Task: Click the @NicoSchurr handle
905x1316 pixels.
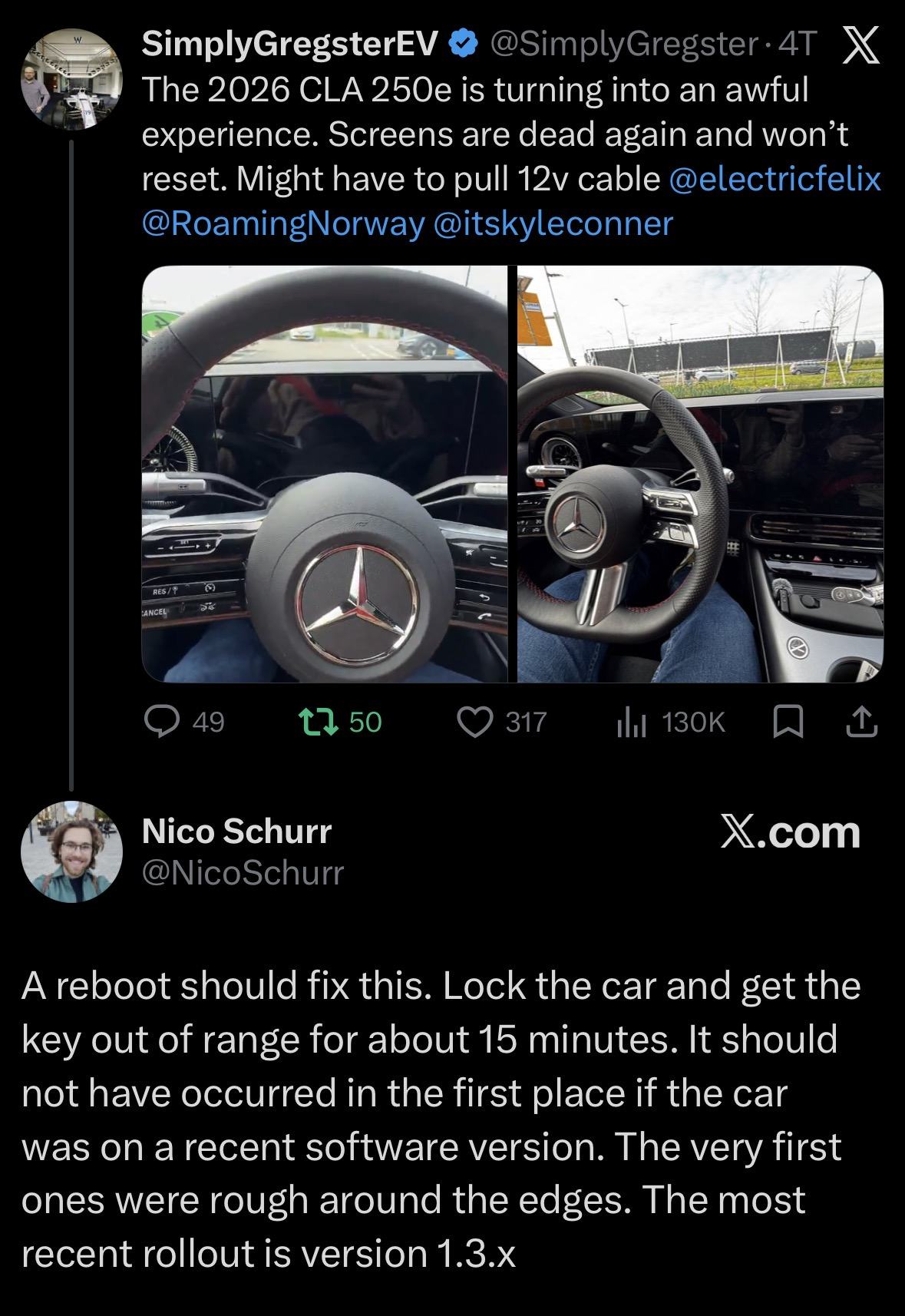Action: 243,872
